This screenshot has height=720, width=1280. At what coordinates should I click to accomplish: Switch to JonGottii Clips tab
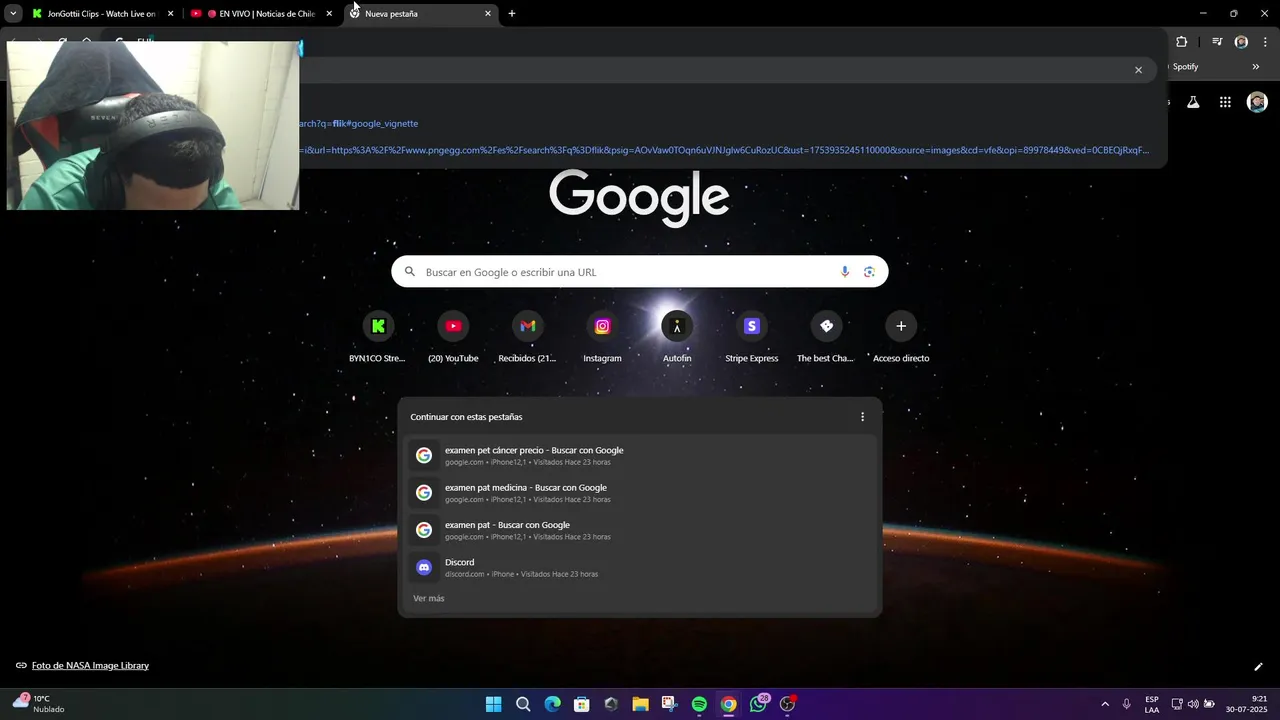click(x=103, y=14)
